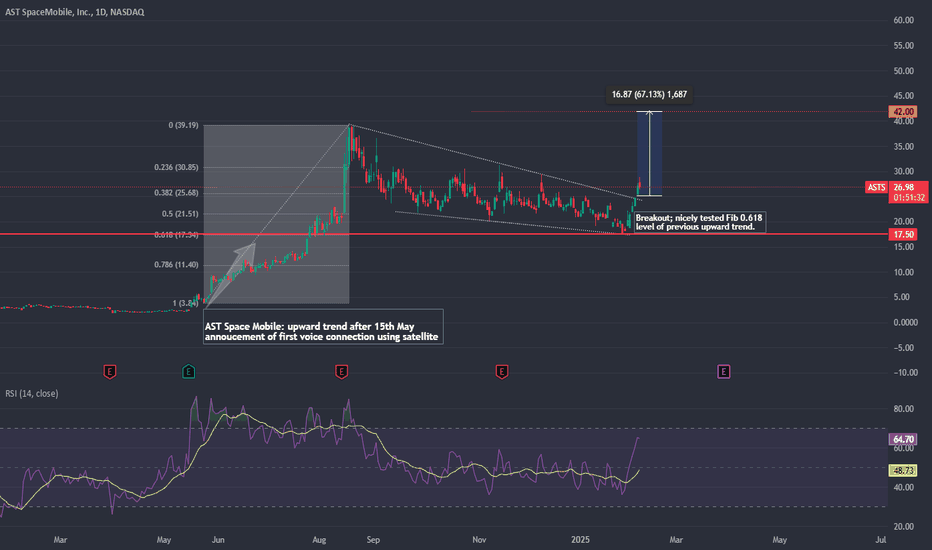Open the red earnings marker left of May
Screen dimensions: 932x550
pos(109,372)
